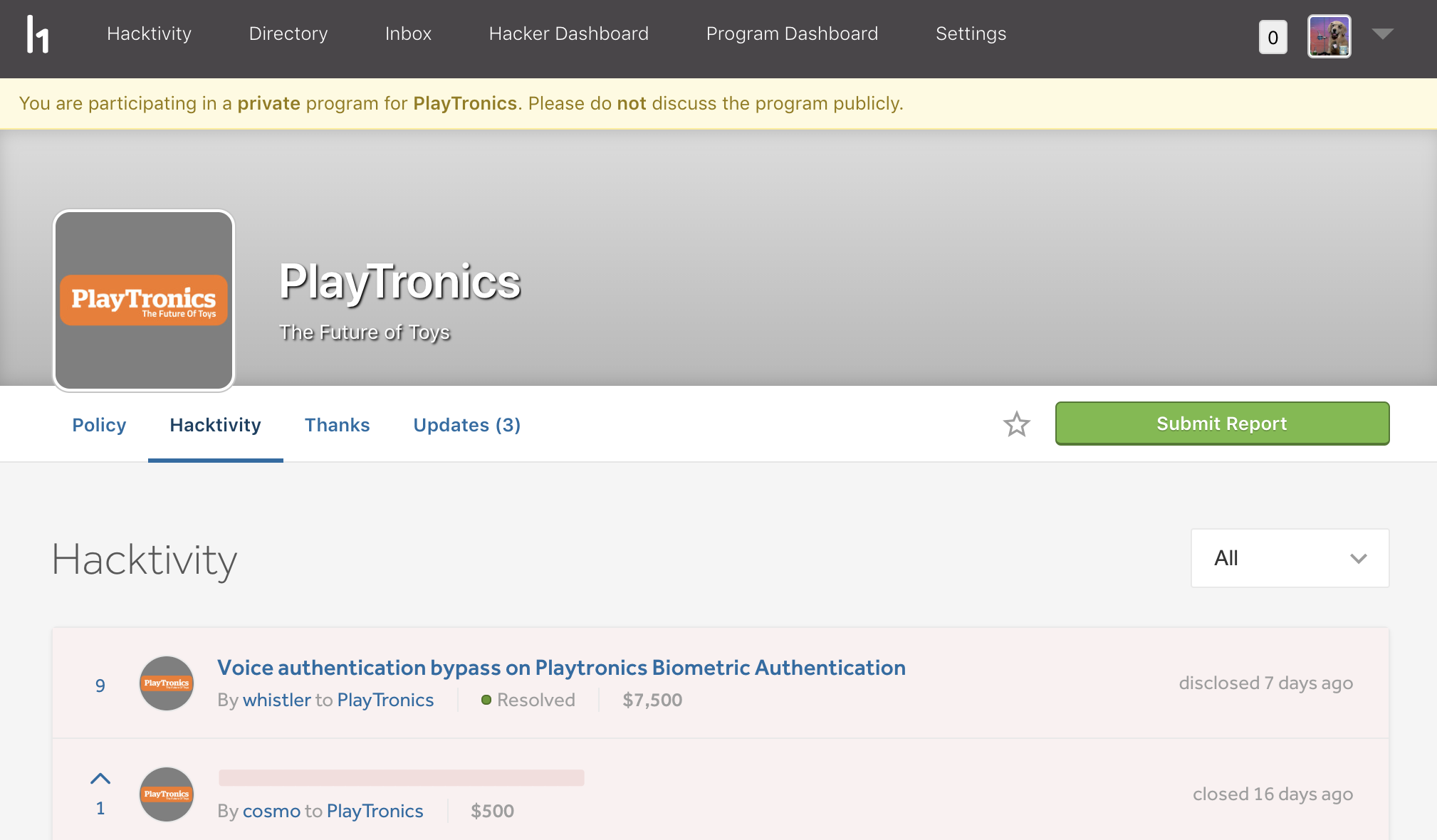The image size is (1437, 840).
Task: Open the user avatar profile picture
Action: click(1329, 36)
